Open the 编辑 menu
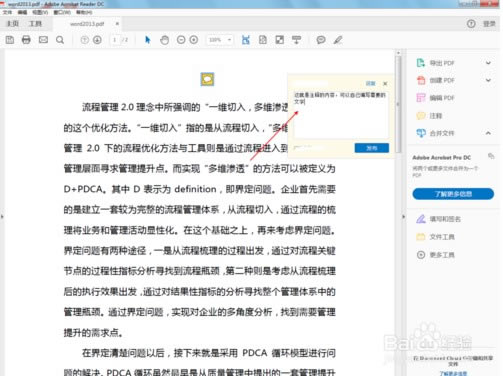 coord(22,12)
